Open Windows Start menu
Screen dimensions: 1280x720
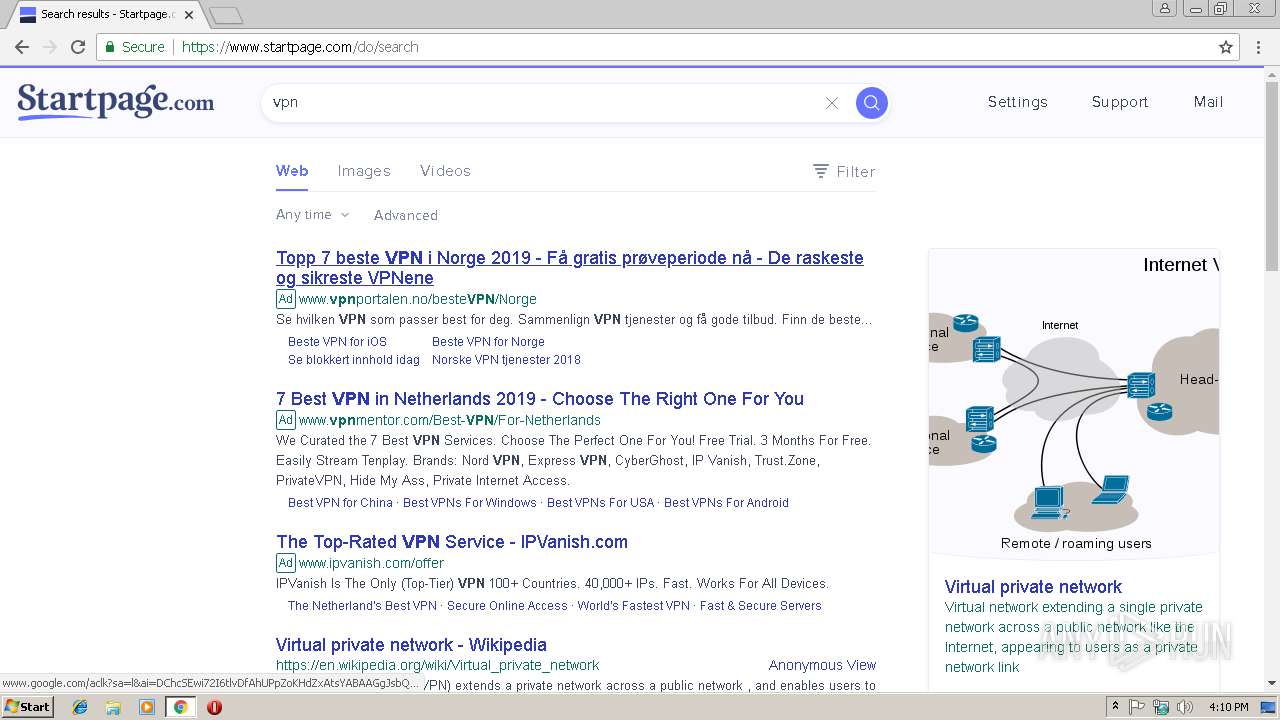point(27,707)
